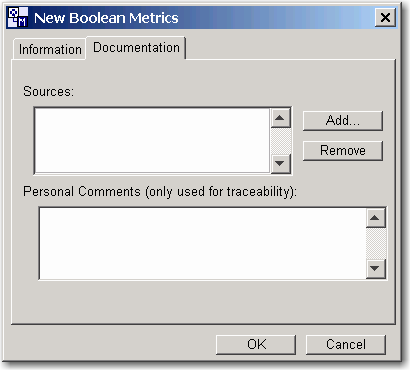Click the Personal Comments down arrow
The height and width of the screenshot is (370, 410).
(x=375, y=269)
